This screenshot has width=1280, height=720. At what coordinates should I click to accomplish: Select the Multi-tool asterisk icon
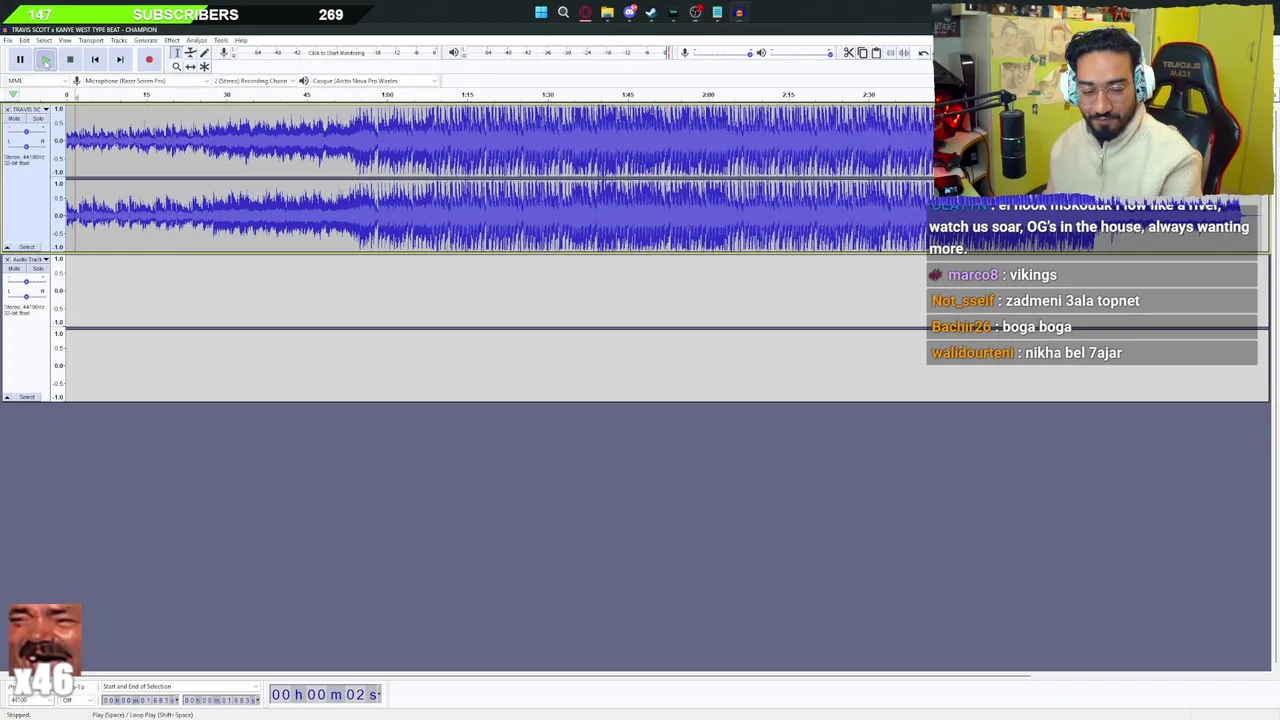click(x=204, y=67)
